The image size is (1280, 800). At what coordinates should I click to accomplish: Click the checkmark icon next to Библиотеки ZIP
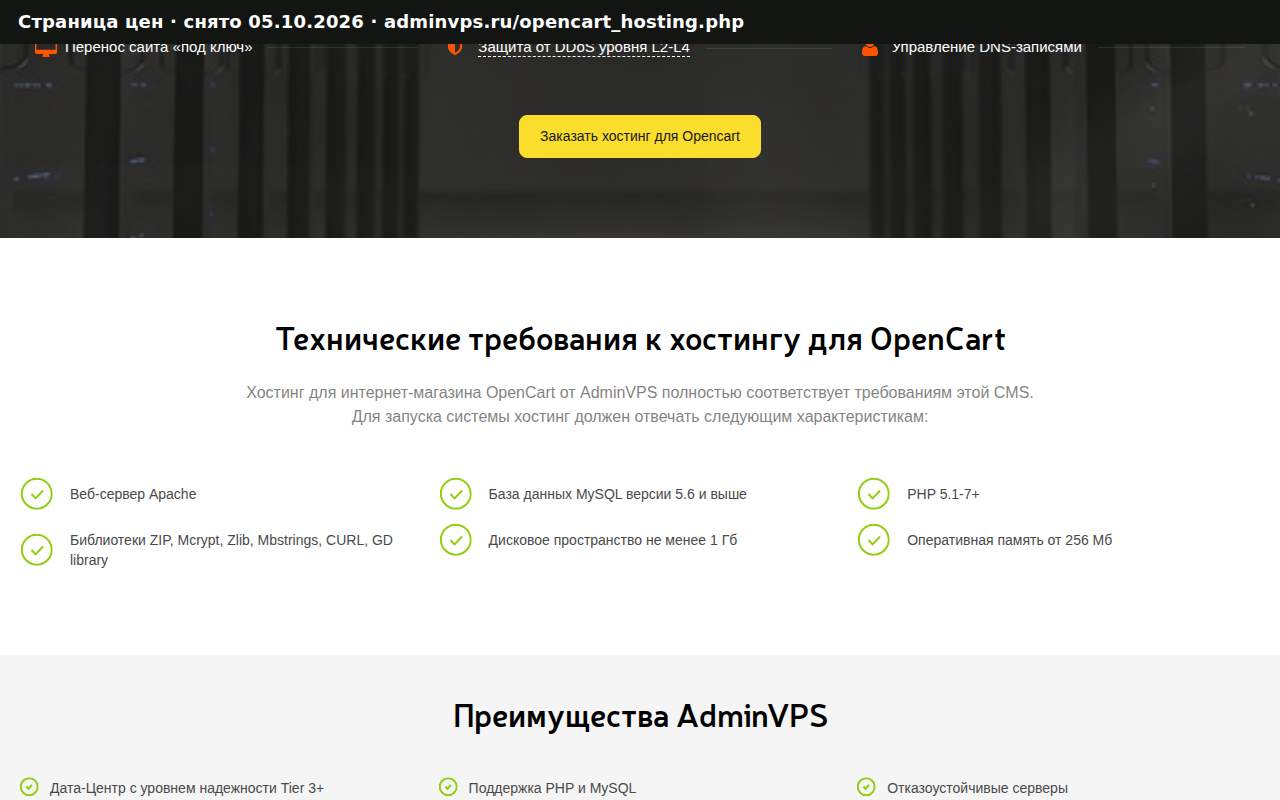37,550
